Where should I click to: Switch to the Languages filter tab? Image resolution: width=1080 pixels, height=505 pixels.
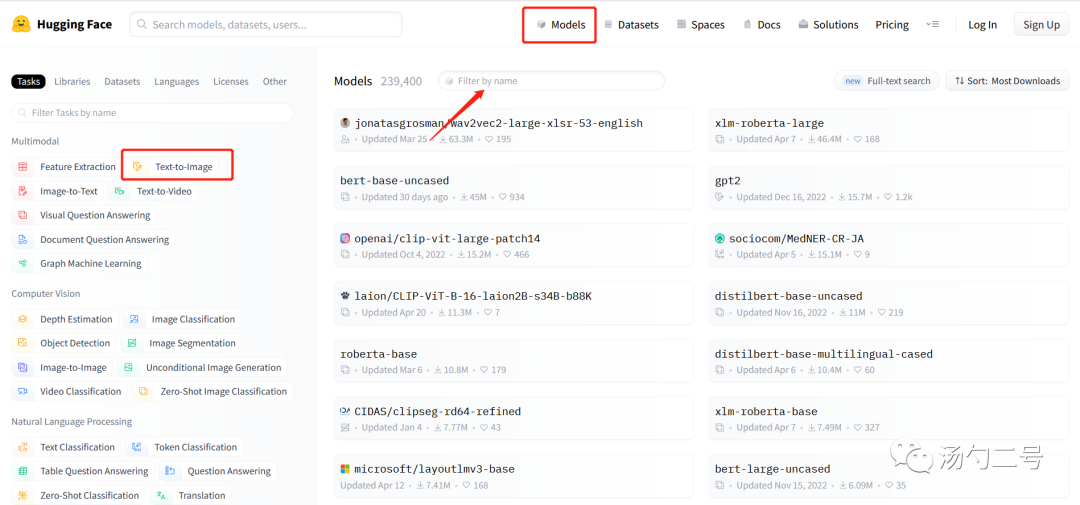176,81
